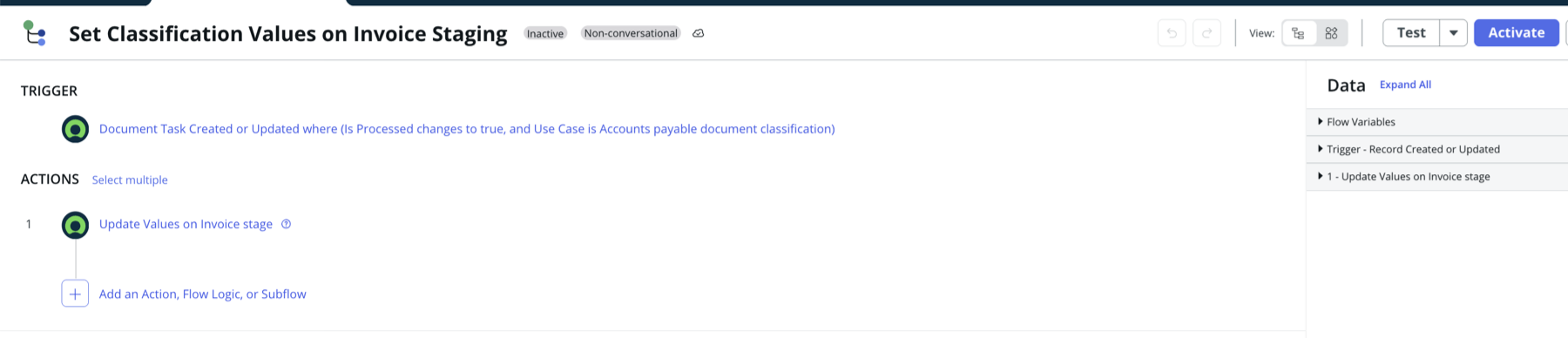Screen dimensions: 1568x338
Task: Redo the last flow change
Action: [x=1206, y=33]
